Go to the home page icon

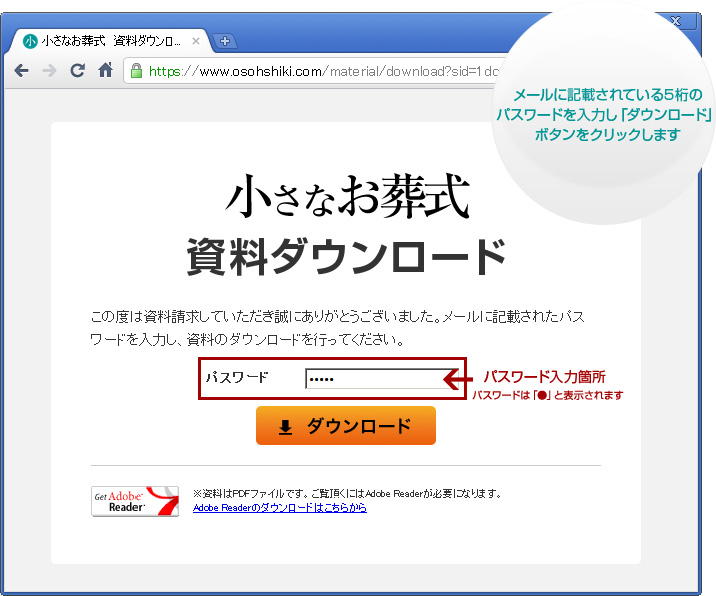coord(105,70)
